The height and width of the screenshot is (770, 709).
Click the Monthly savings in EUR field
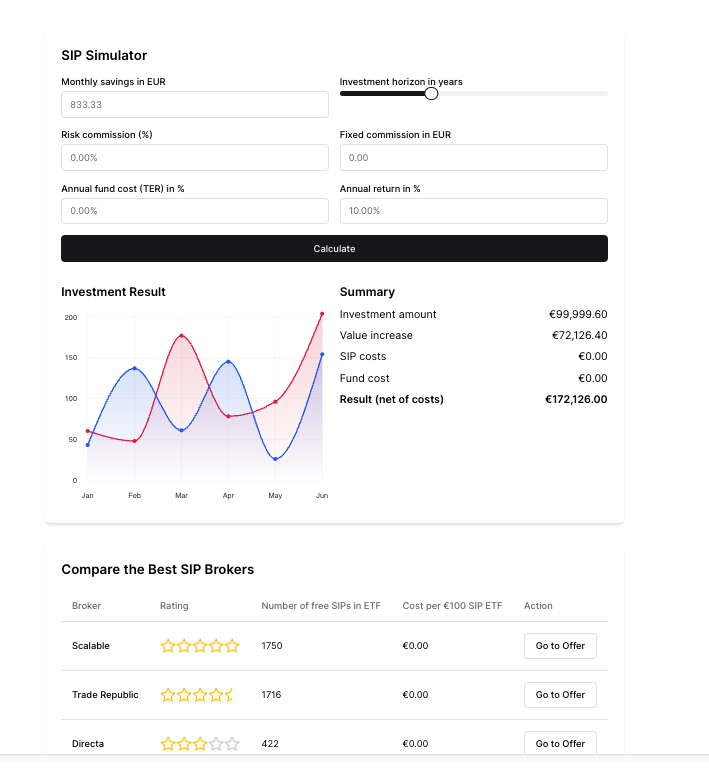coord(194,105)
